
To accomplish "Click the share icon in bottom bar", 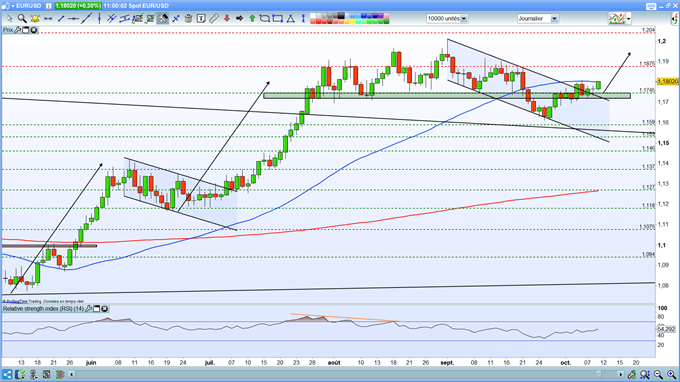I will pos(7,374).
